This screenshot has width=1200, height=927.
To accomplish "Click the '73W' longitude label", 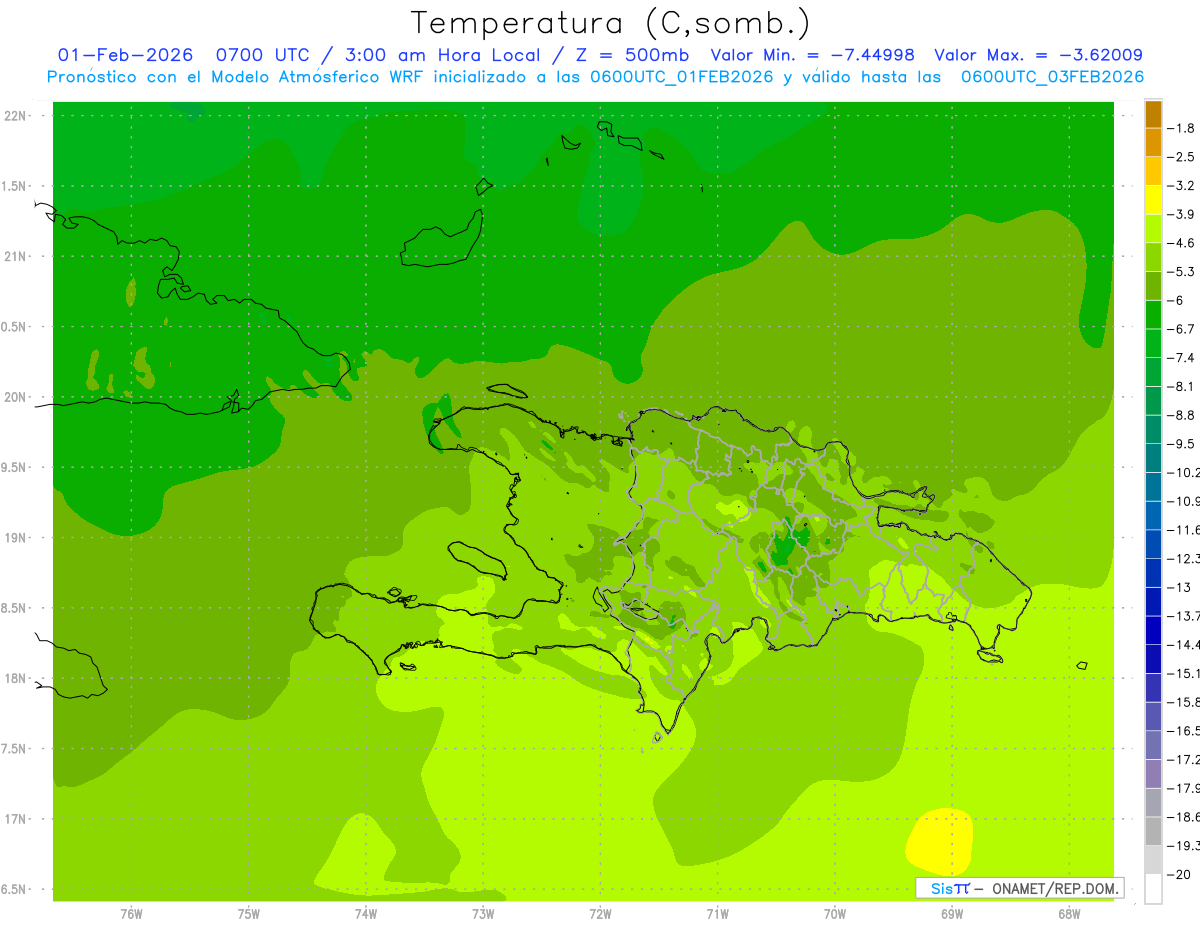I will [x=483, y=913].
